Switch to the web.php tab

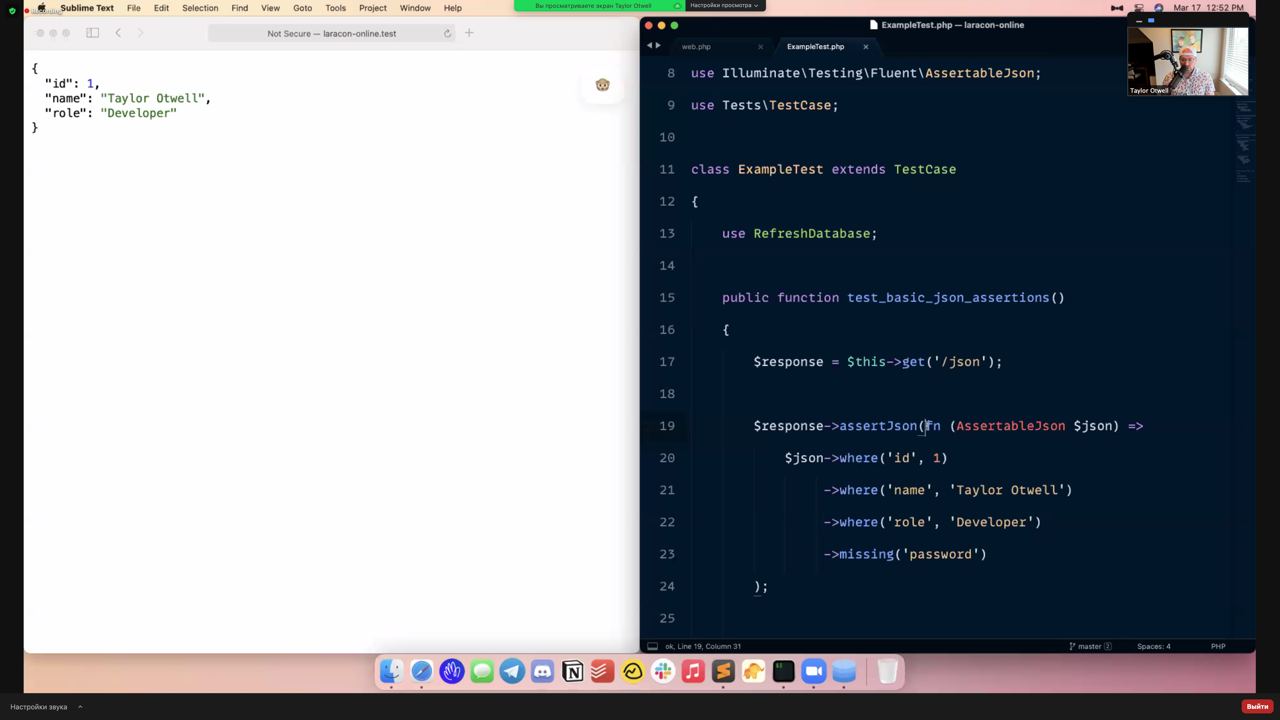696,47
